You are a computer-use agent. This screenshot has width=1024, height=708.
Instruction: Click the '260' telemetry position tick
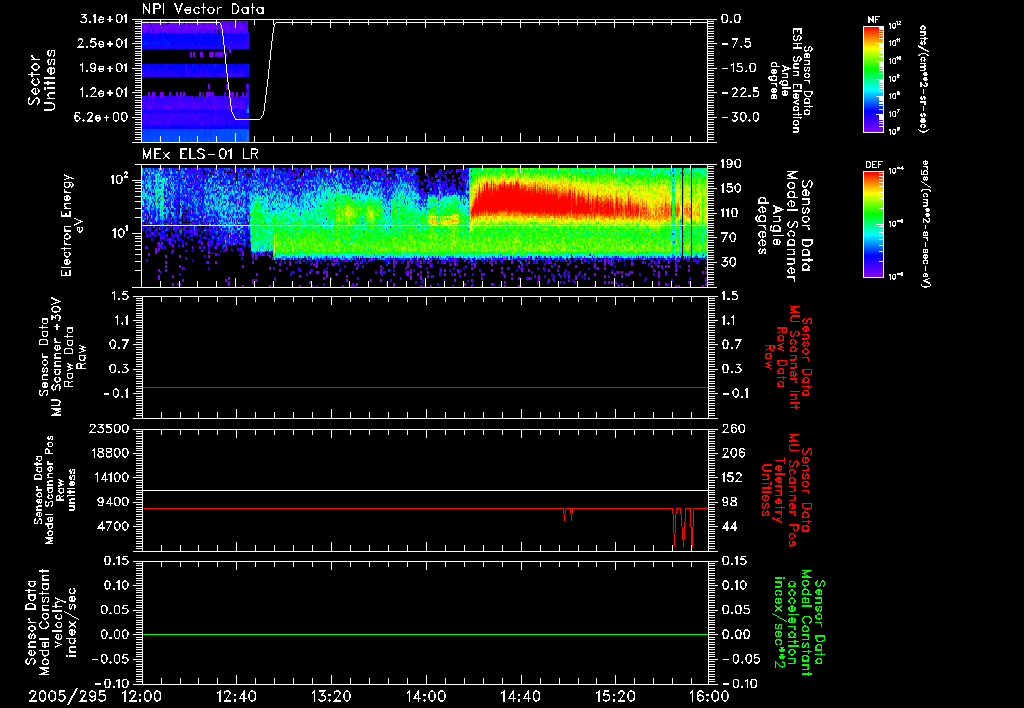coord(732,428)
